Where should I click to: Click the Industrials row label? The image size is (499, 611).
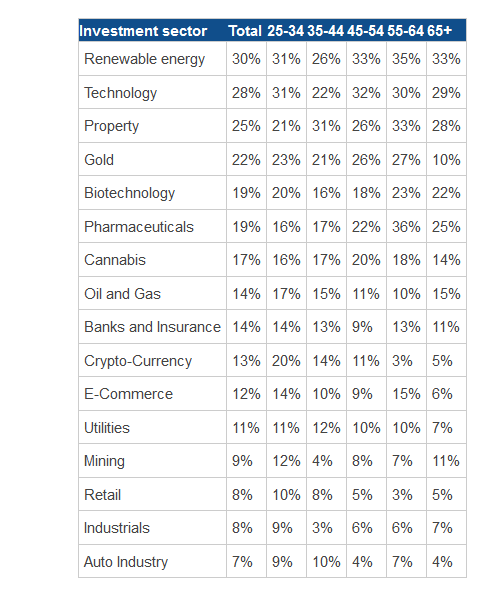tap(117, 528)
